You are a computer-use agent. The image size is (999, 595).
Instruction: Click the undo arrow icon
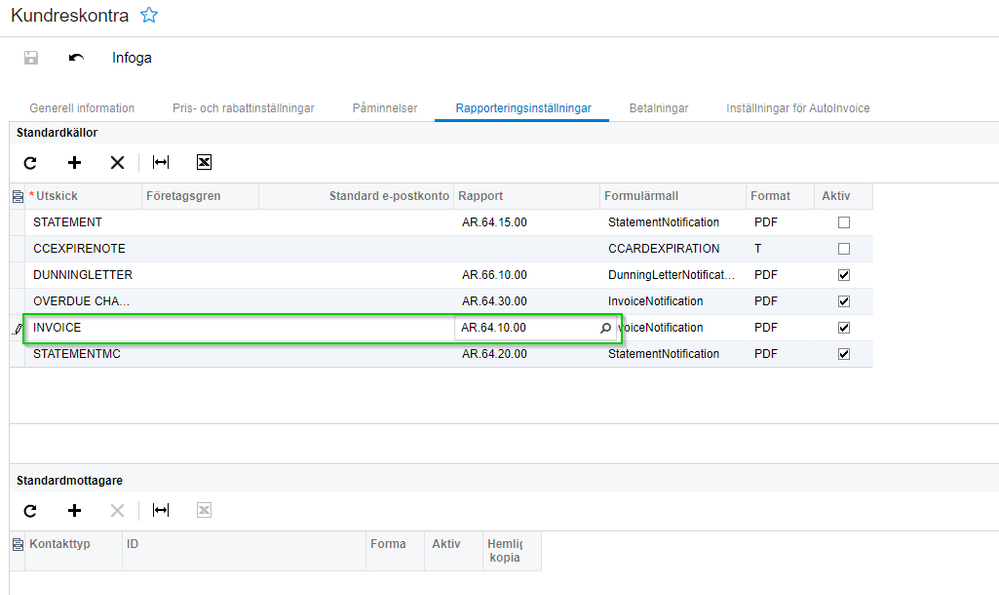pos(76,58)
